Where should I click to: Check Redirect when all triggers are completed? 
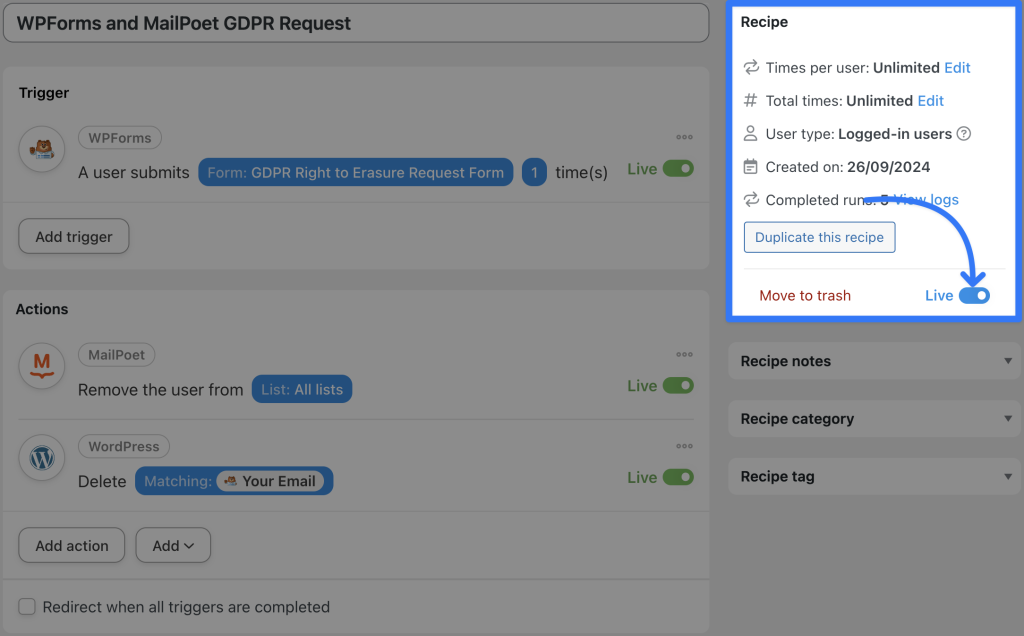[x=26, y=607]
